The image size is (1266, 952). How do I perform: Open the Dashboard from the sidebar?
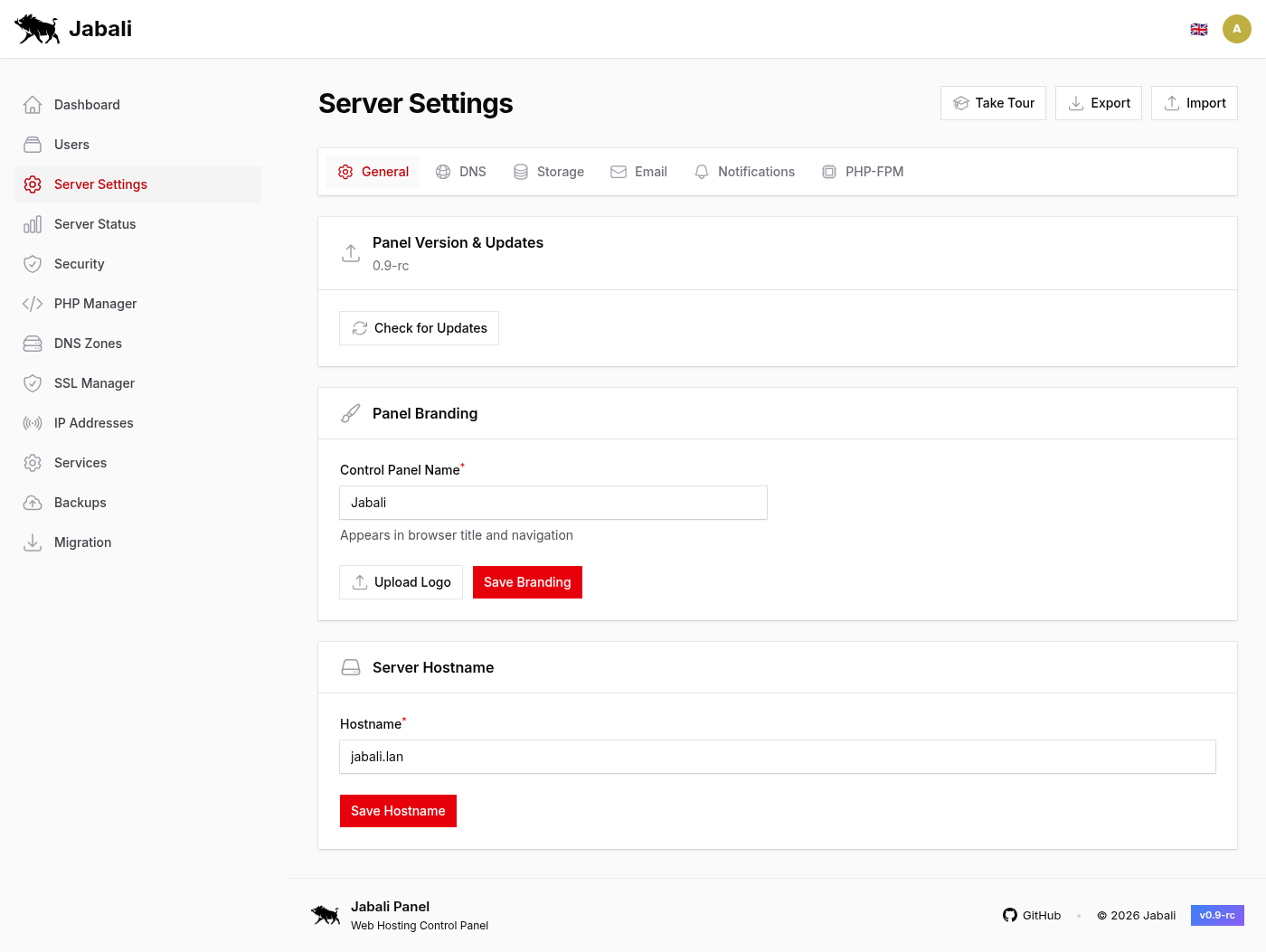86,104
